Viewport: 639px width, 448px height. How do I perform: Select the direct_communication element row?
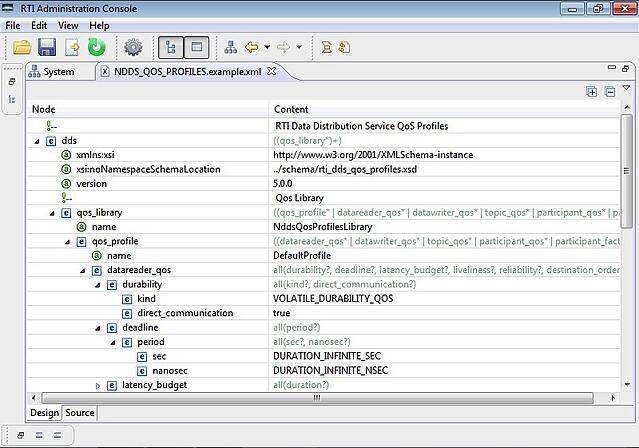324,313
